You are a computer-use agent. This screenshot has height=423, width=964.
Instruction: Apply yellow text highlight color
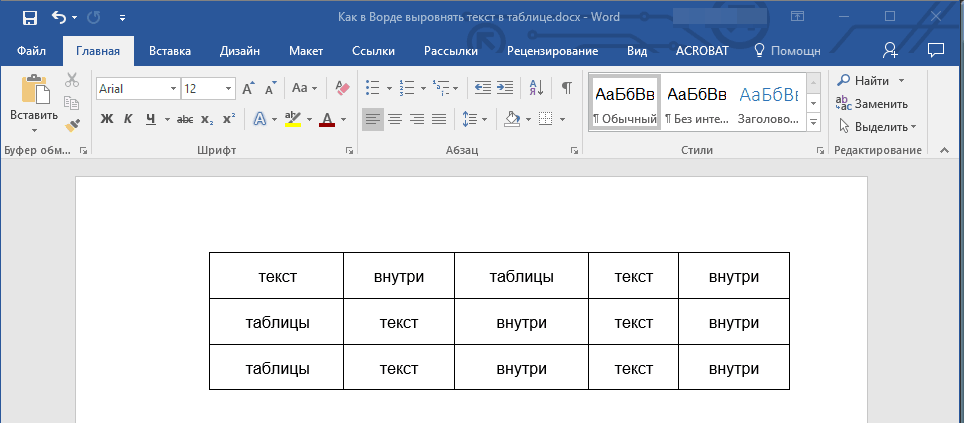(292, 119)
